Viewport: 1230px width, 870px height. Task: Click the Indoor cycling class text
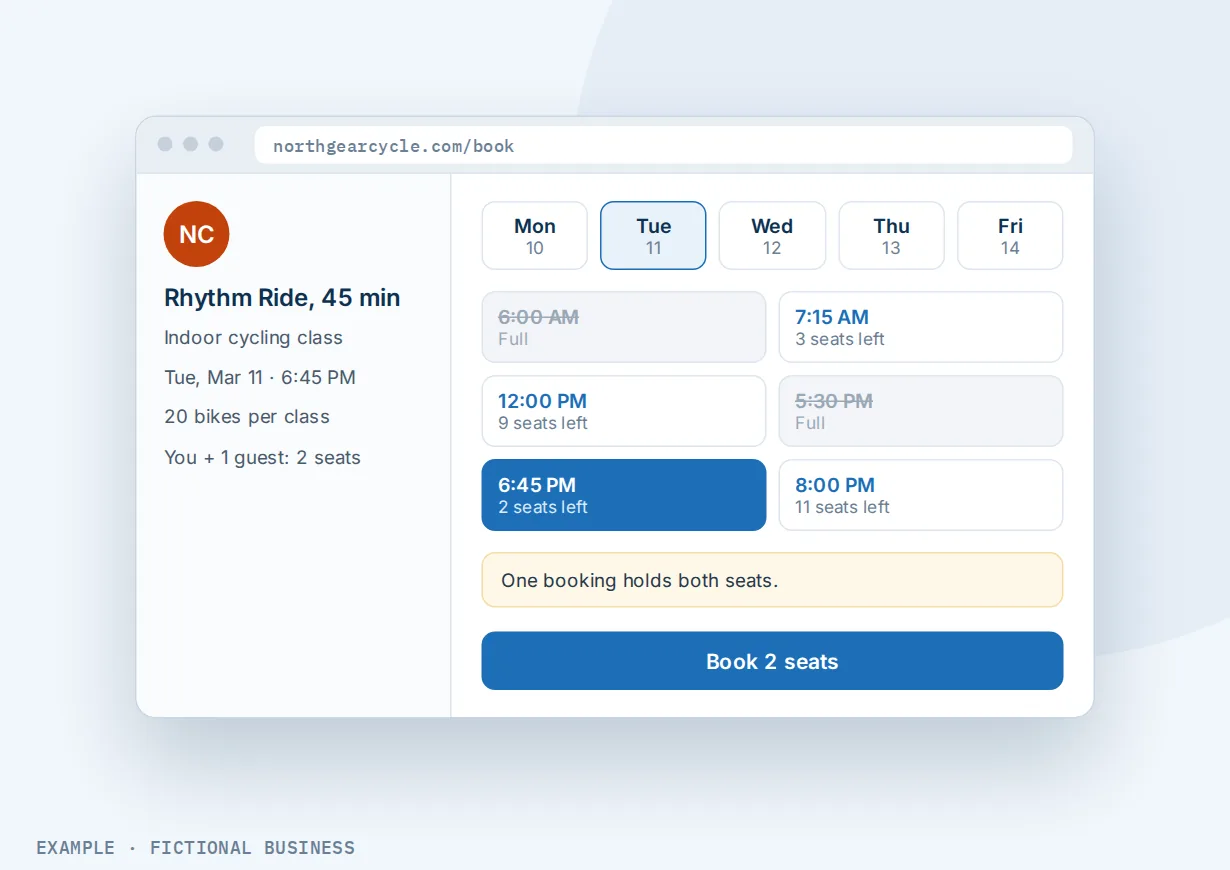pos(253,338)
